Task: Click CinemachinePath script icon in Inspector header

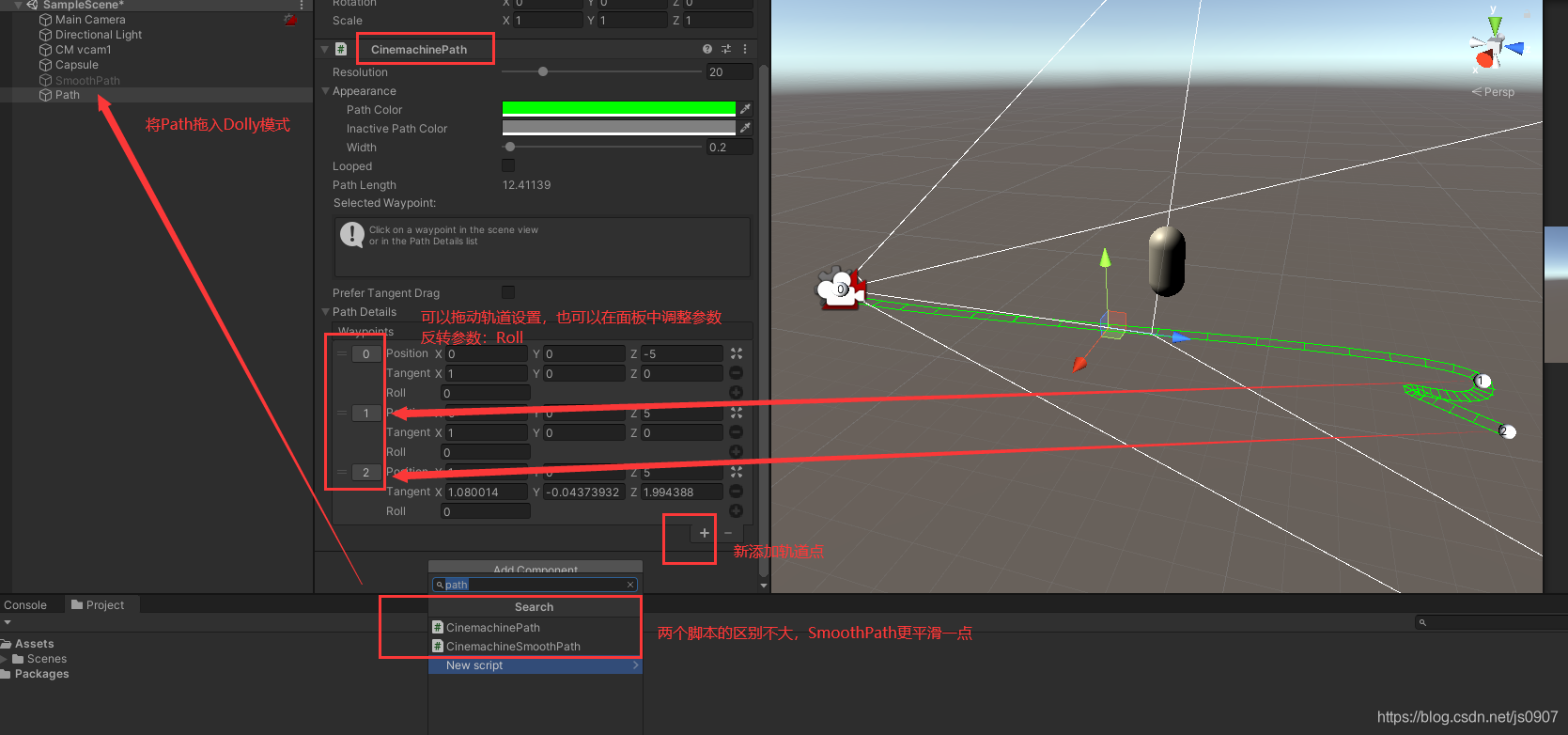Action: [341, 49]
